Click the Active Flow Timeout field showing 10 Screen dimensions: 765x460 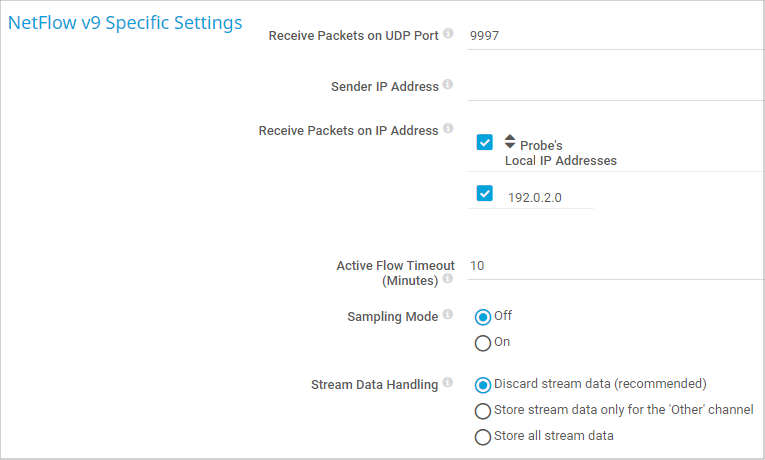[610, 266]
